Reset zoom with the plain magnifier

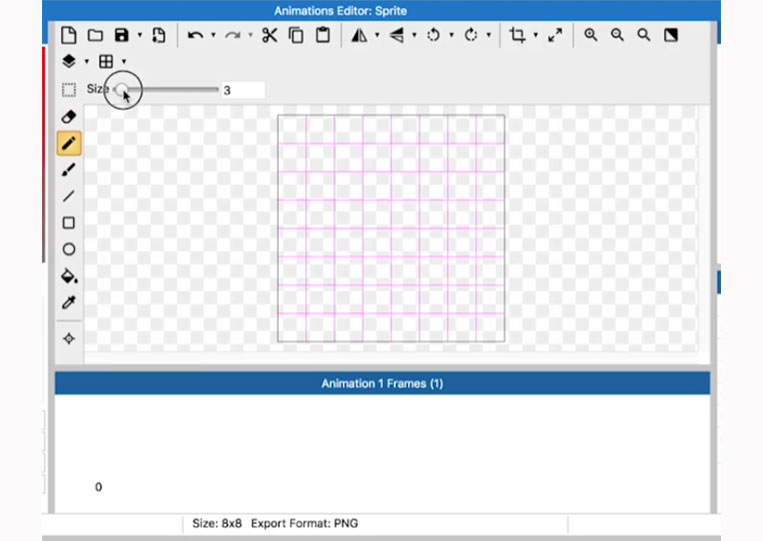[x=644, y=35]
